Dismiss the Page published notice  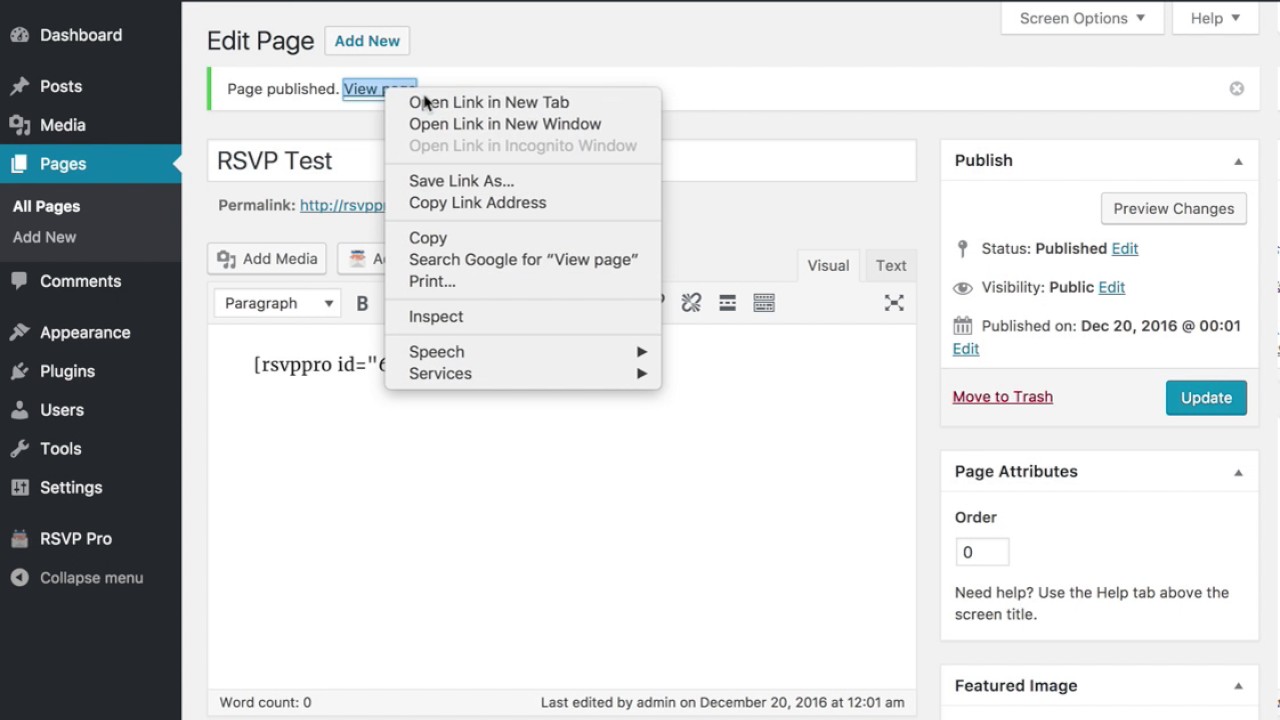[1237, 88]
